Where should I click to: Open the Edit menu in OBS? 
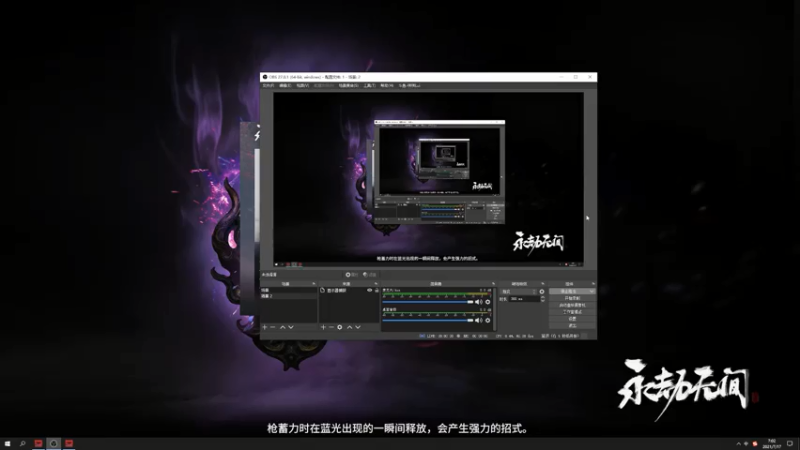285,86
